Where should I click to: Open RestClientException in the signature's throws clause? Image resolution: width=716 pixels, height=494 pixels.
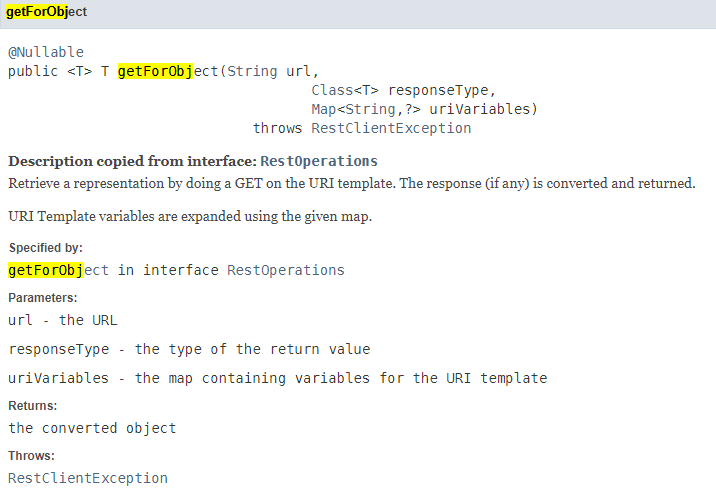[x=391, y=128]
